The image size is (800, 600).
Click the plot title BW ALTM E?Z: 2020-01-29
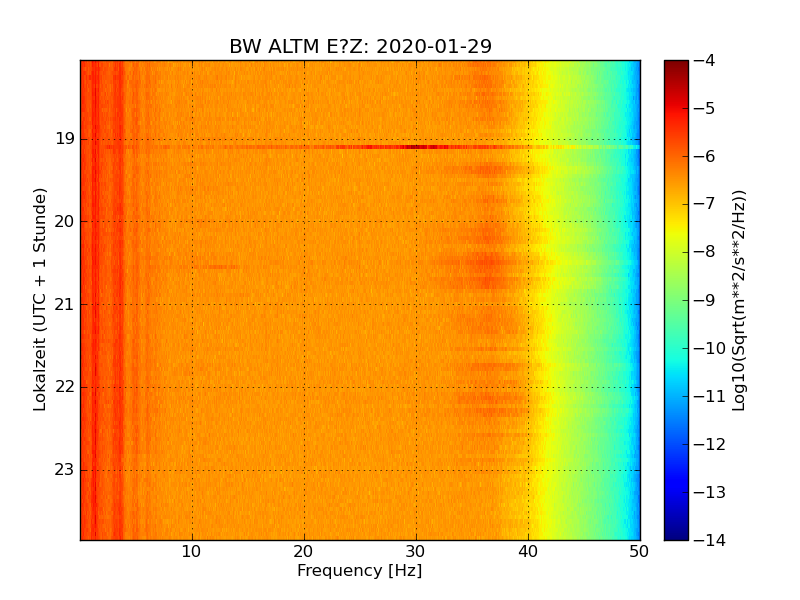click(360, 46)
